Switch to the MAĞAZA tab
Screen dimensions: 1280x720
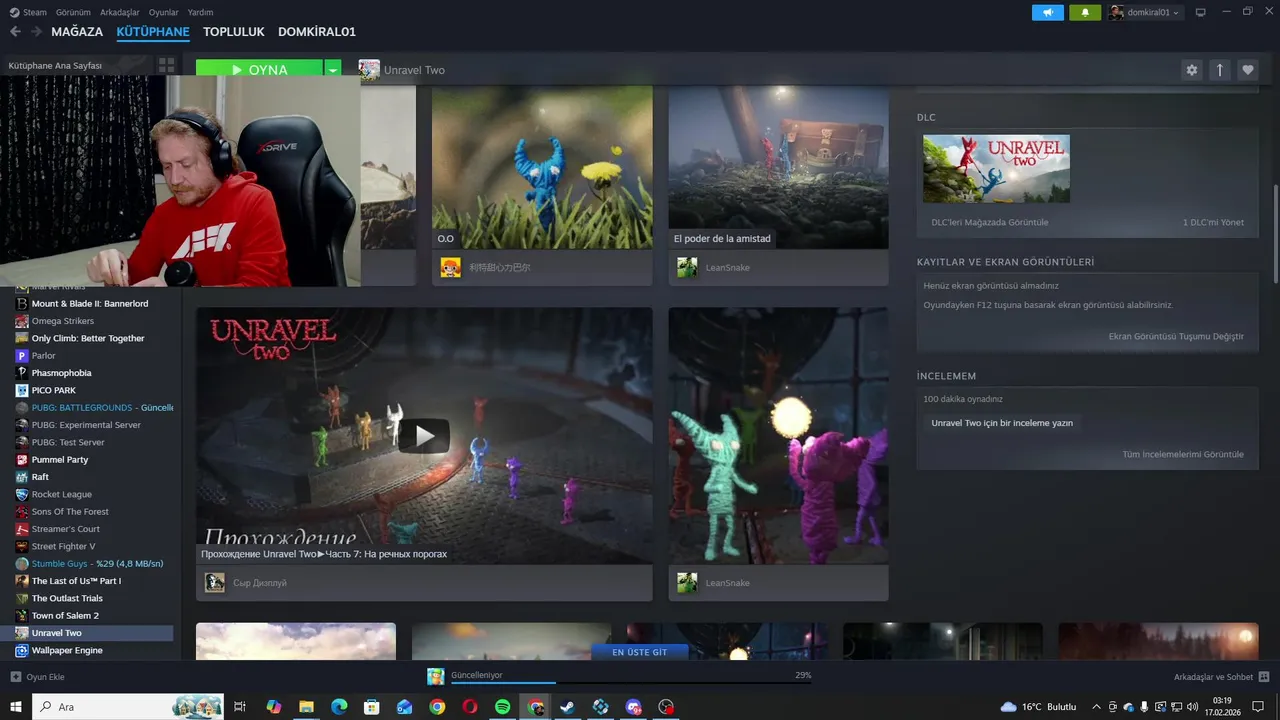click(77, 32)
